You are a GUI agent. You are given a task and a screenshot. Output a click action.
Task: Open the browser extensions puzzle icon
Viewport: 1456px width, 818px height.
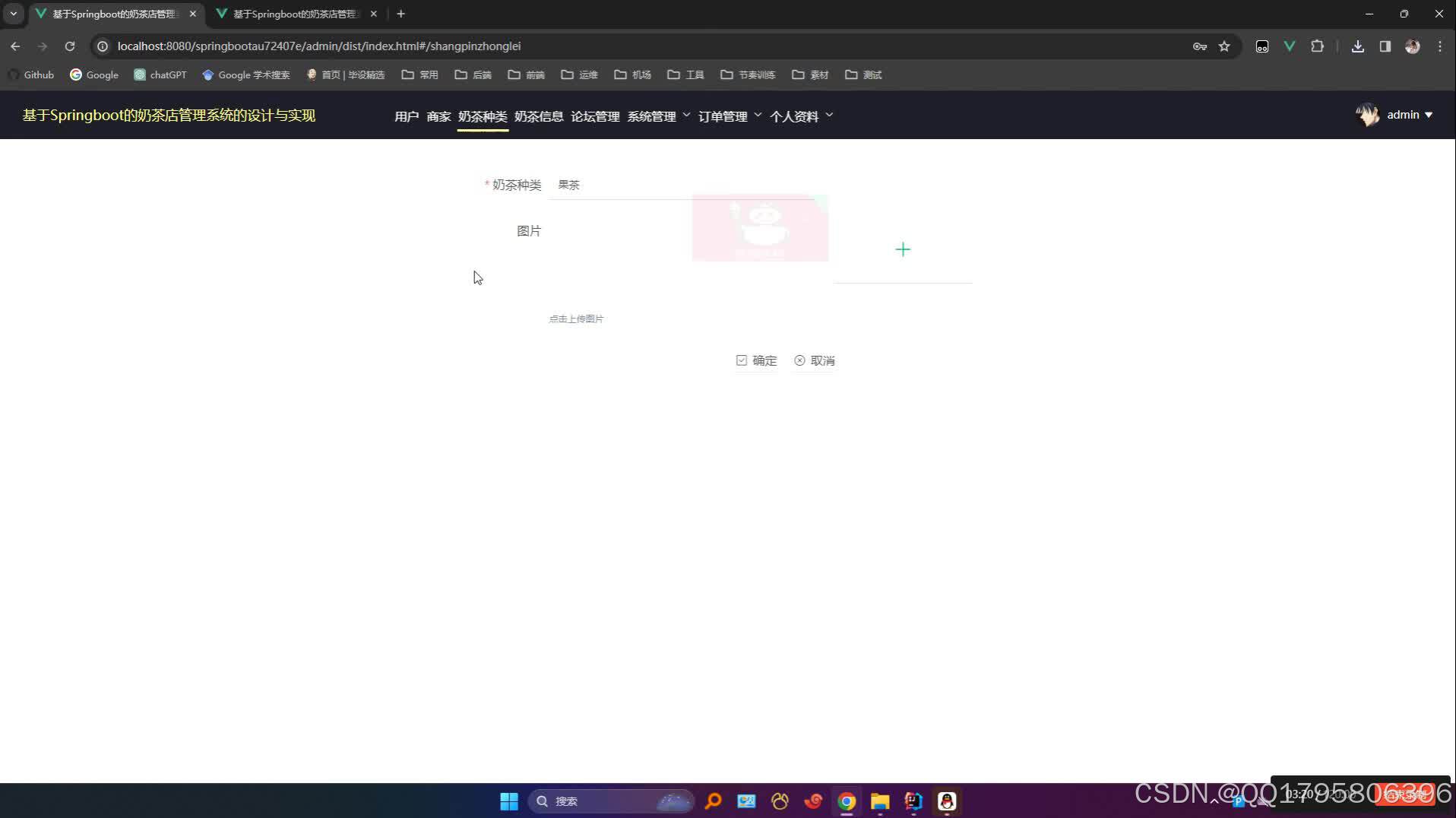(1318, 46)
